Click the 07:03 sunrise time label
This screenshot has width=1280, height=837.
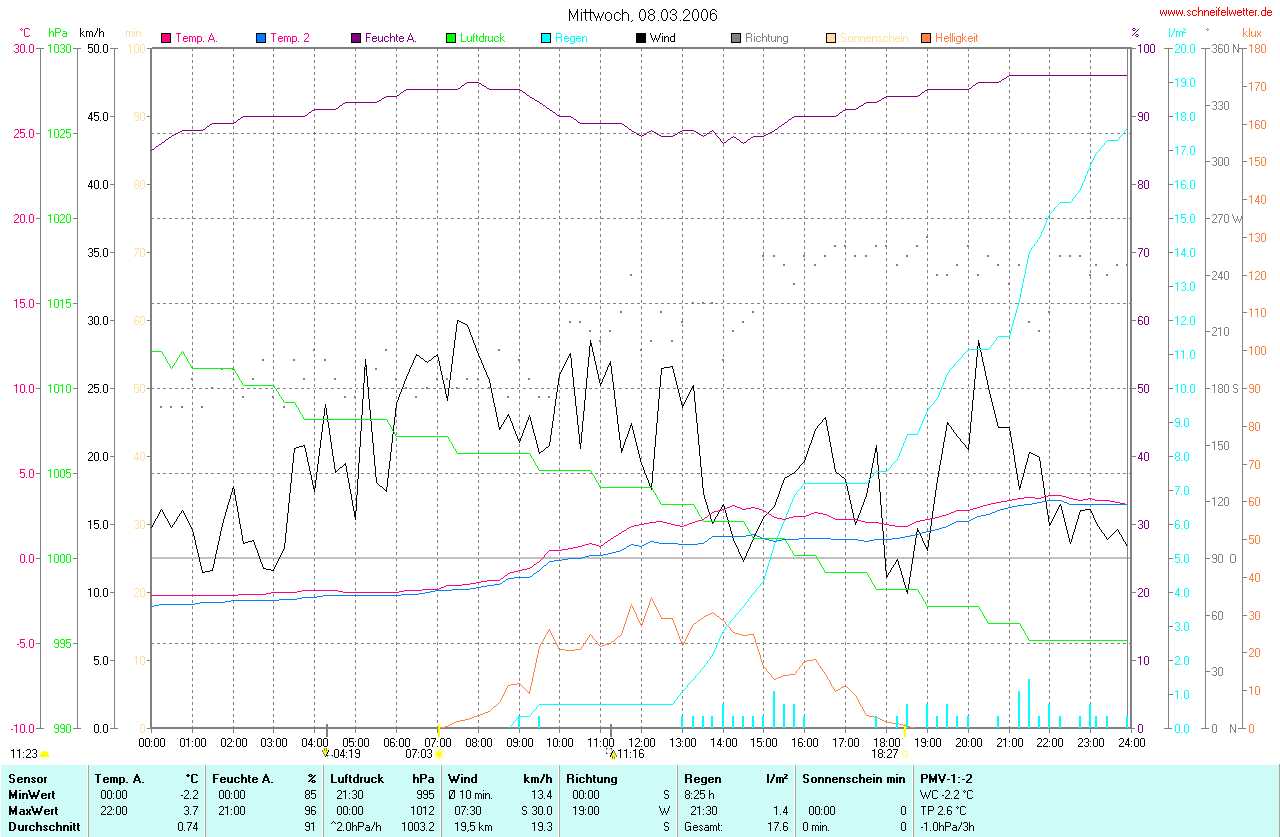(419, 755)
